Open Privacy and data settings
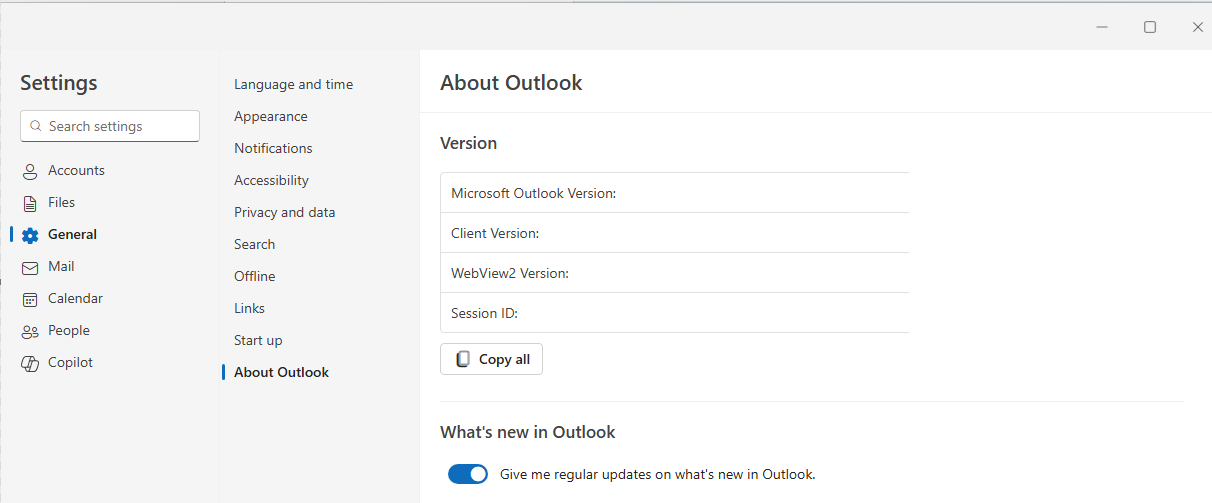The image size is (1212, 503). pyautogui.click(x=284, y=213)
